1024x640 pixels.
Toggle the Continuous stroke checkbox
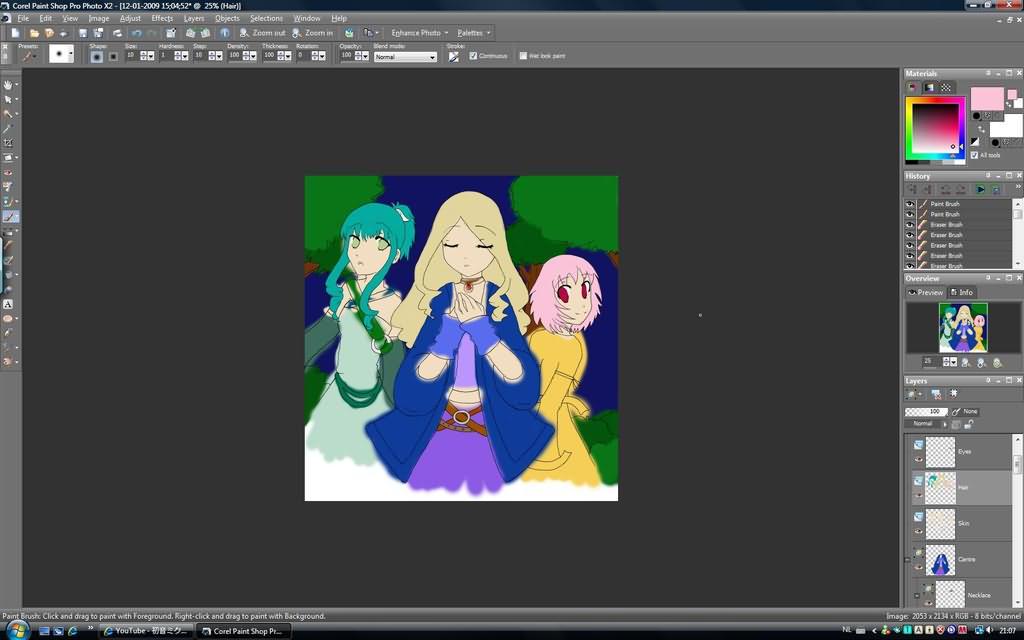473,56
